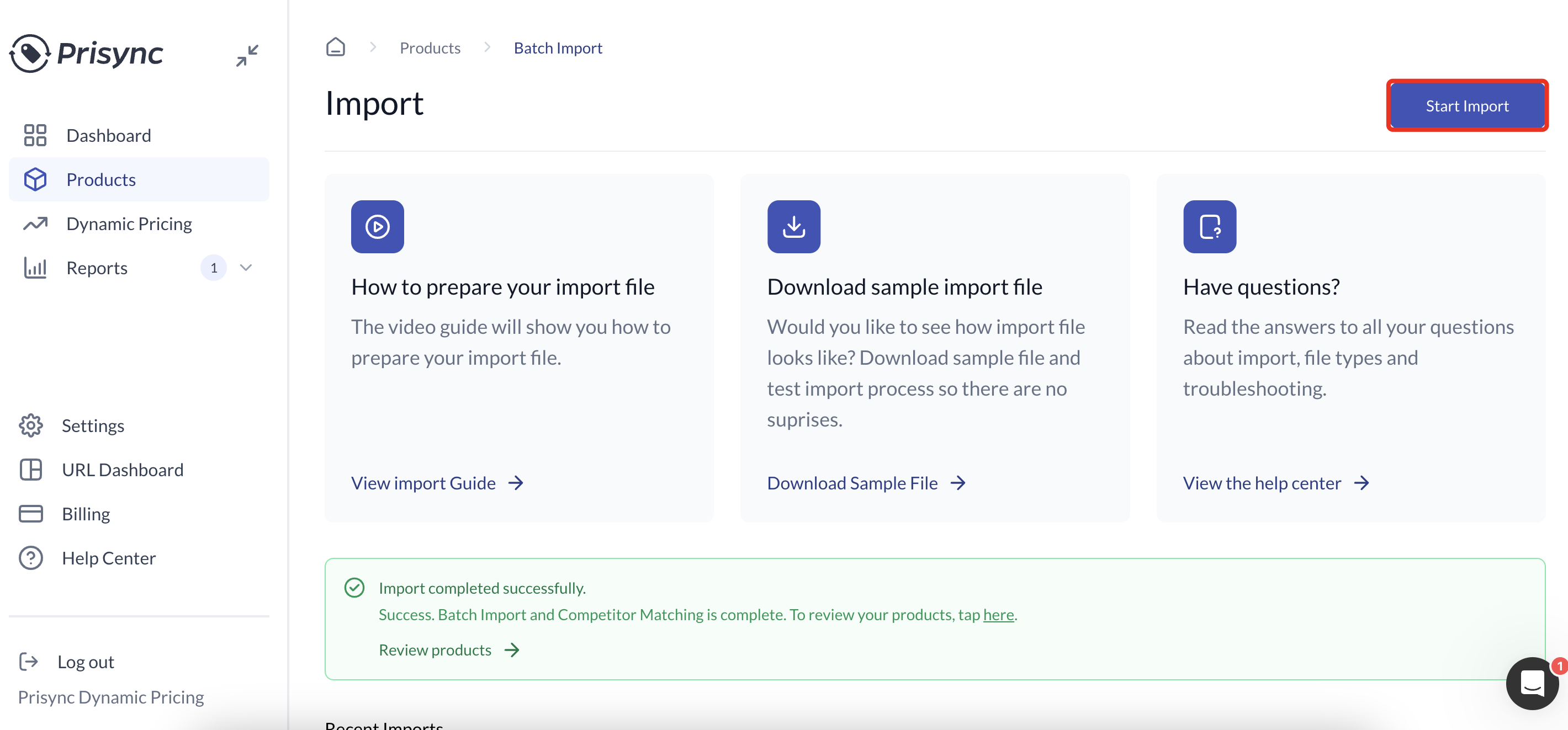This screenshot has width=1568, height=730.
Task: Open the chat support widget
Action: tap(1532, 684)
